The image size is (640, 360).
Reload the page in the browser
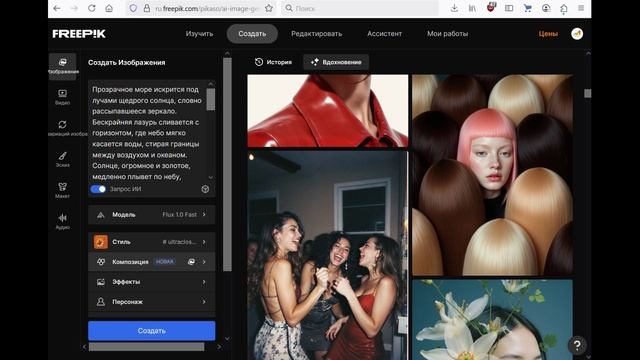tap(91, 8)
